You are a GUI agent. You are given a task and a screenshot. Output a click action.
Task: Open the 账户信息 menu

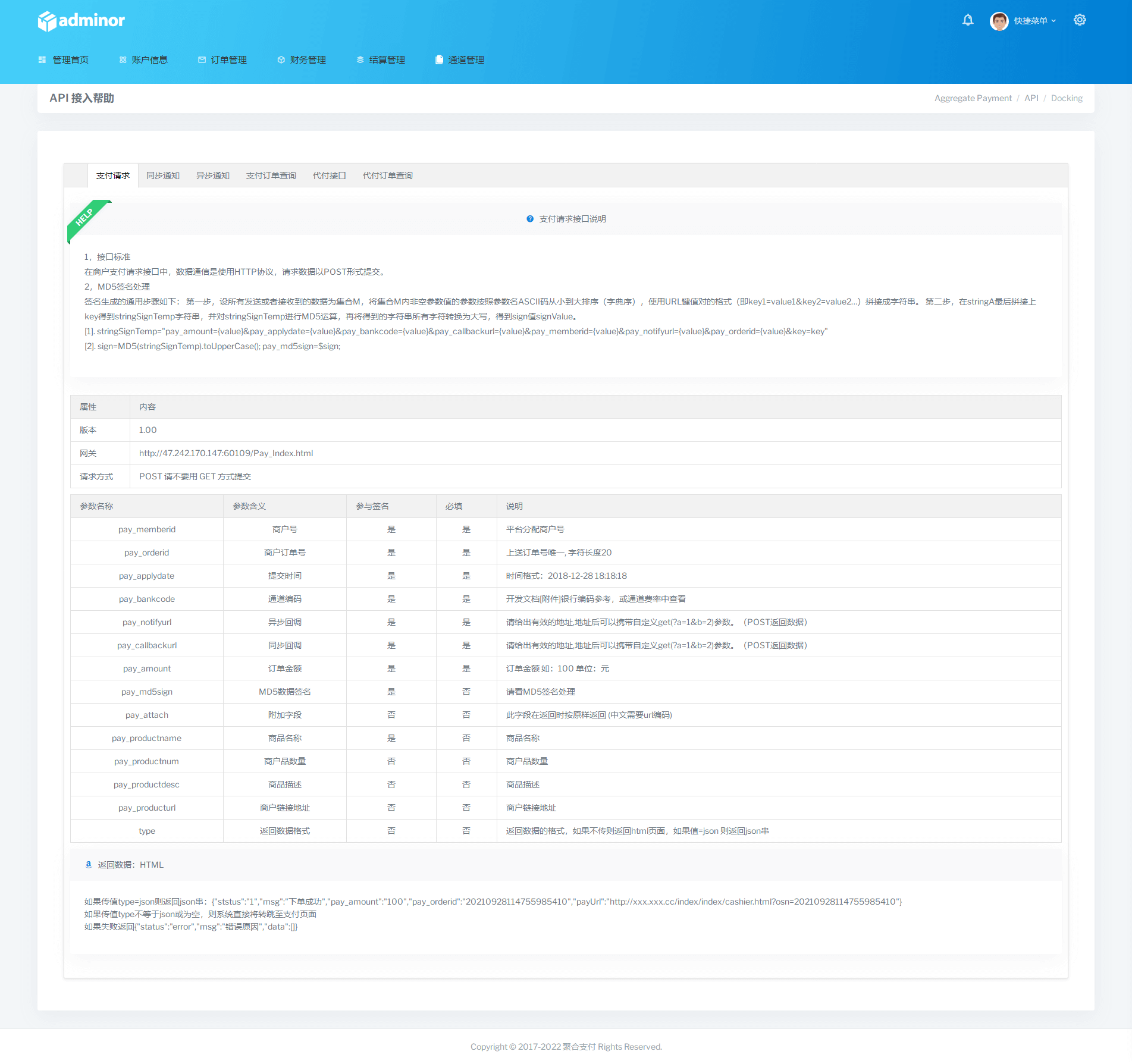143,60
